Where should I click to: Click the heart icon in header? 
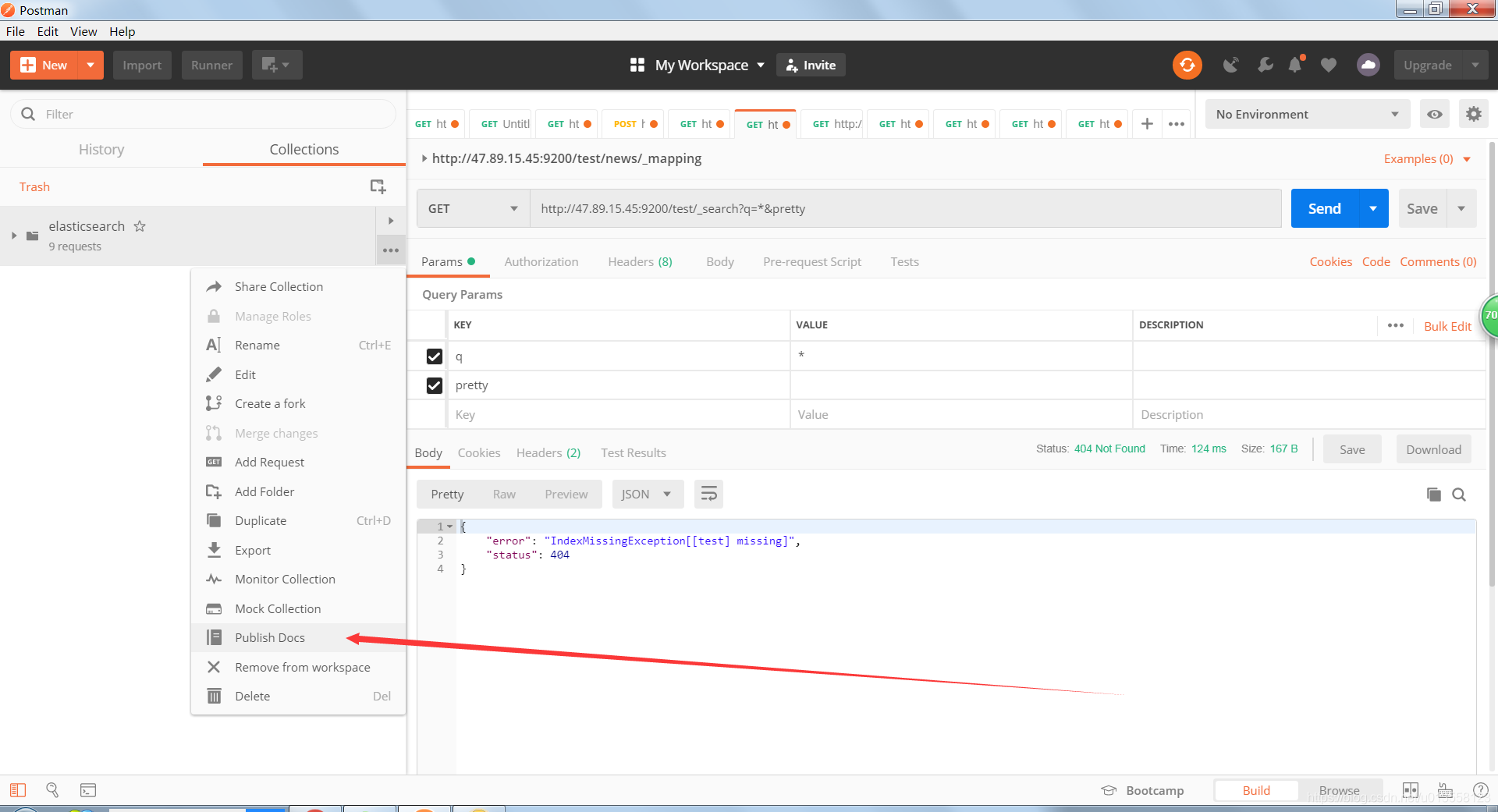point(1329,65)
